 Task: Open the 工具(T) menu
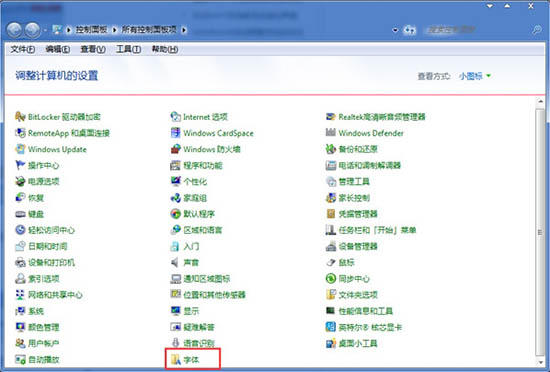click(x=128, y=49)
